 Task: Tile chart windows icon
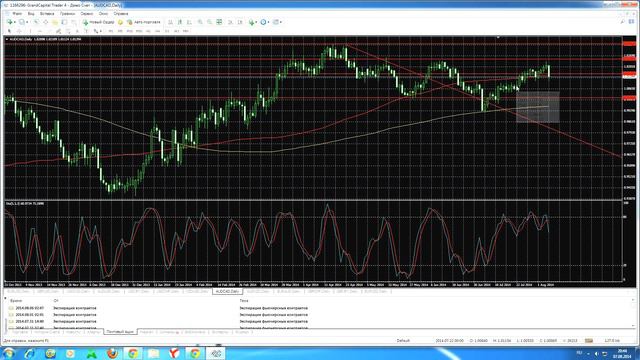pos(219,22)
